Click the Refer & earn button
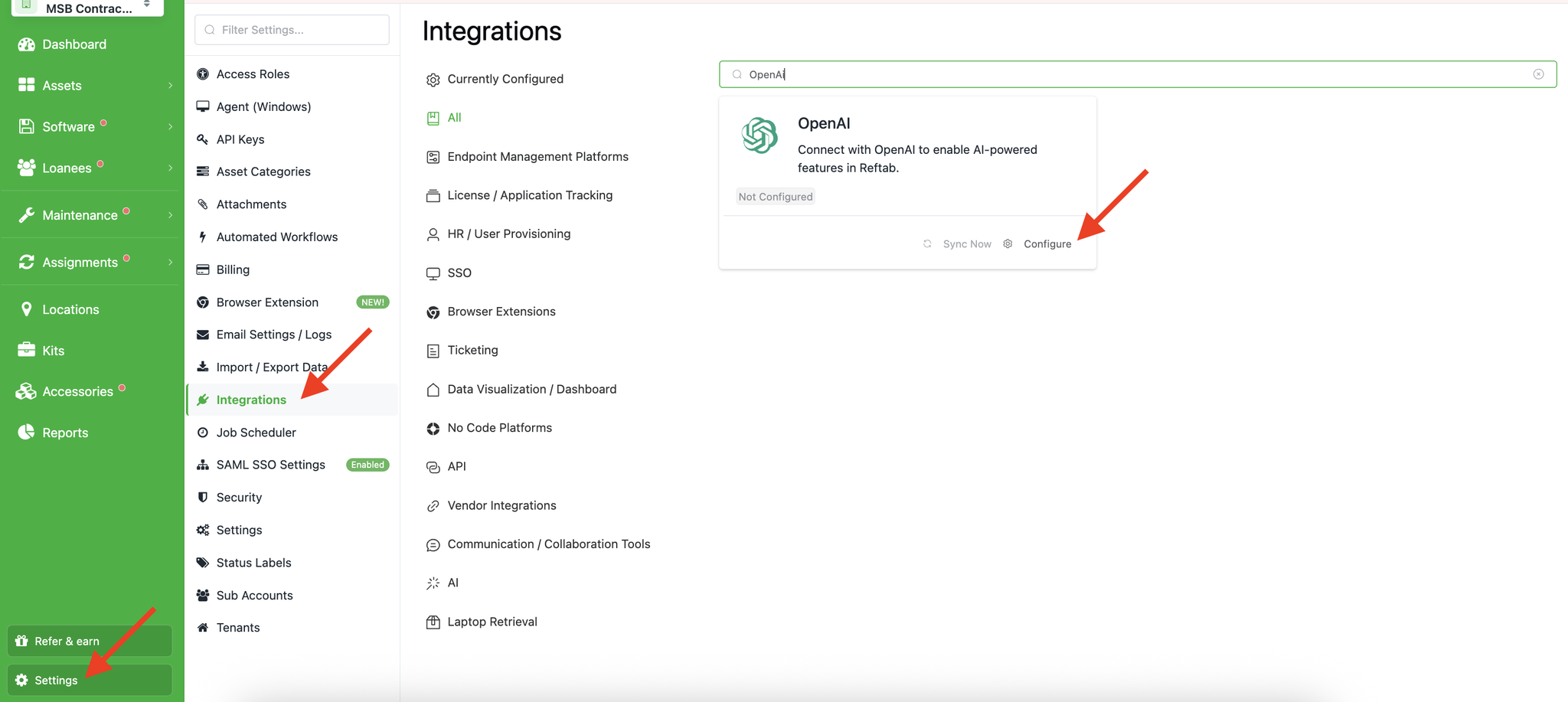 90,641
